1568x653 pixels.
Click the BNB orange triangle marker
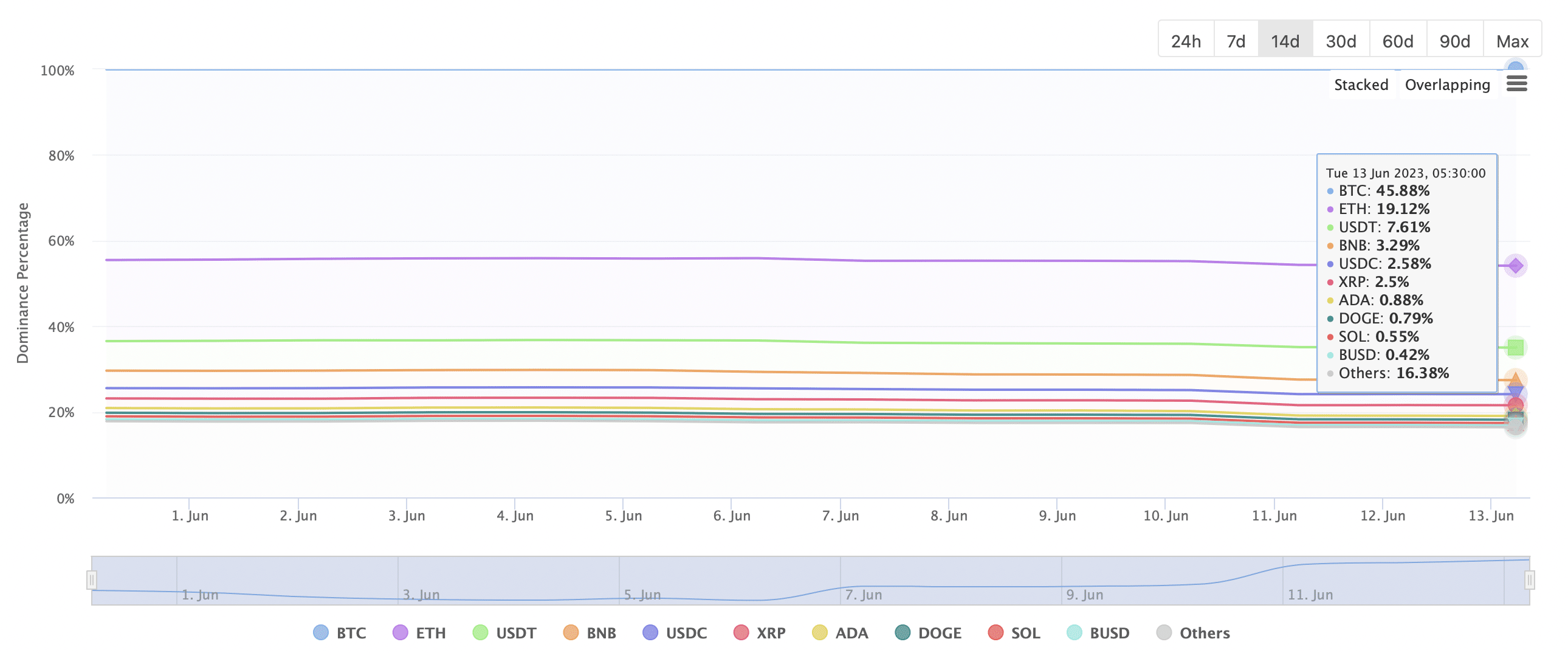1515,379
